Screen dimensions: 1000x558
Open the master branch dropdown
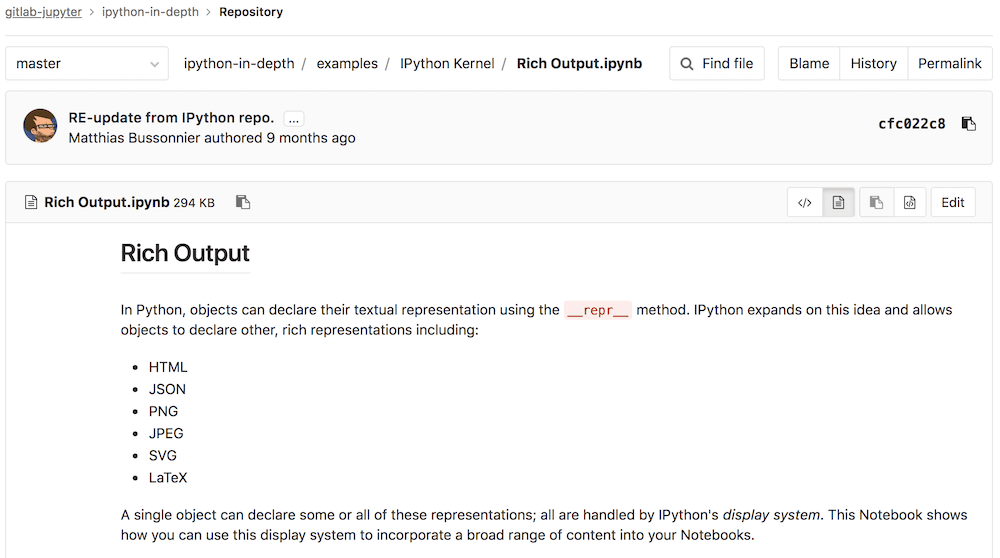[87, 63]
